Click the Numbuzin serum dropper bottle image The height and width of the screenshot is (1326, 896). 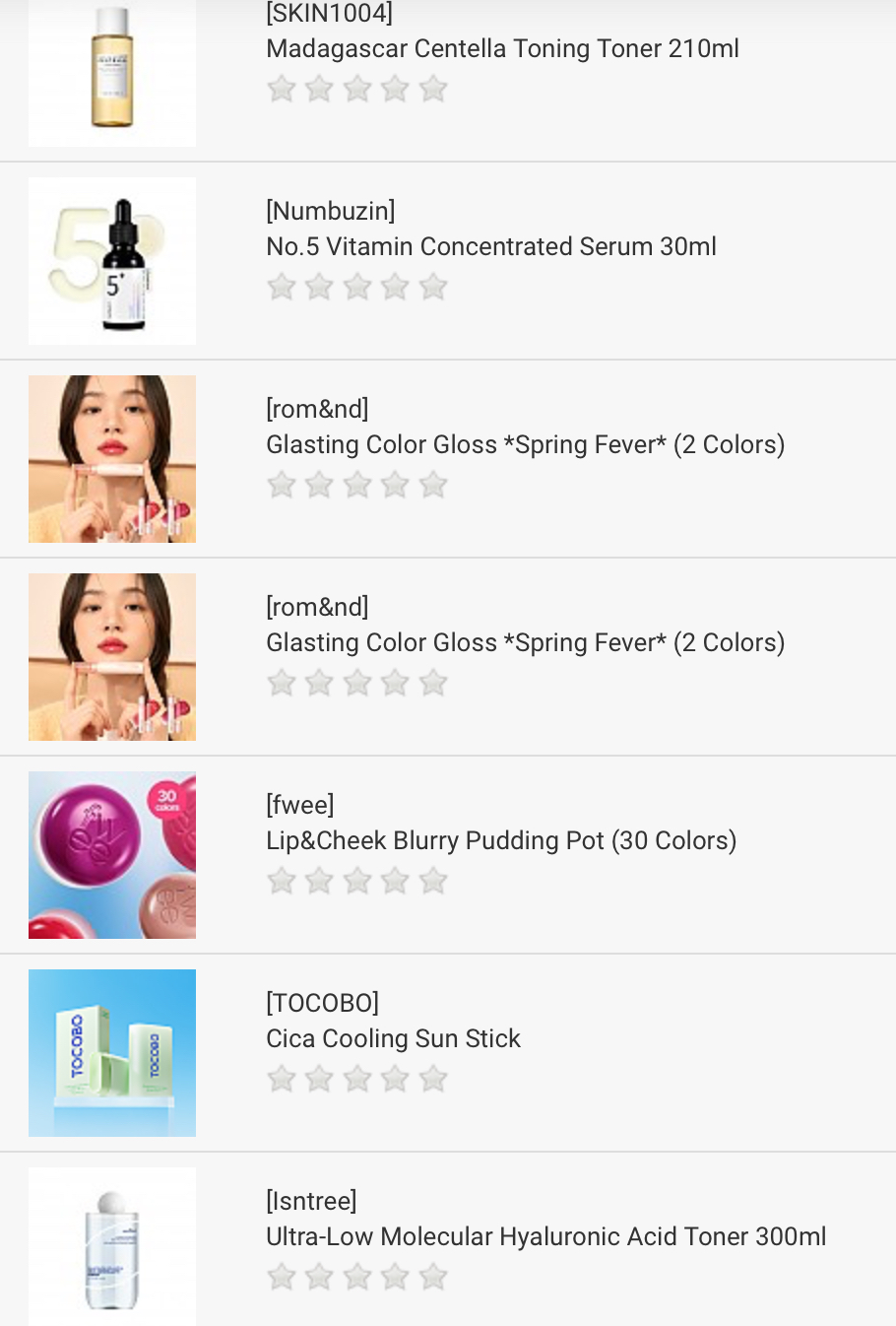click(x=112, y=261)
